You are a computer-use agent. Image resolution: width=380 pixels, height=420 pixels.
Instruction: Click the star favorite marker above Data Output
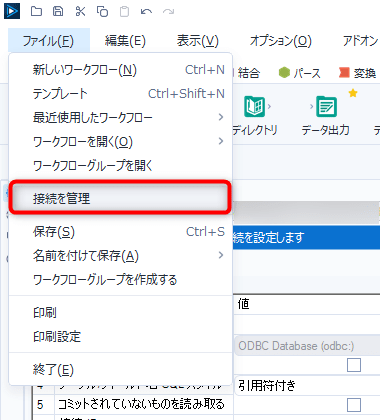coord(353,93)
